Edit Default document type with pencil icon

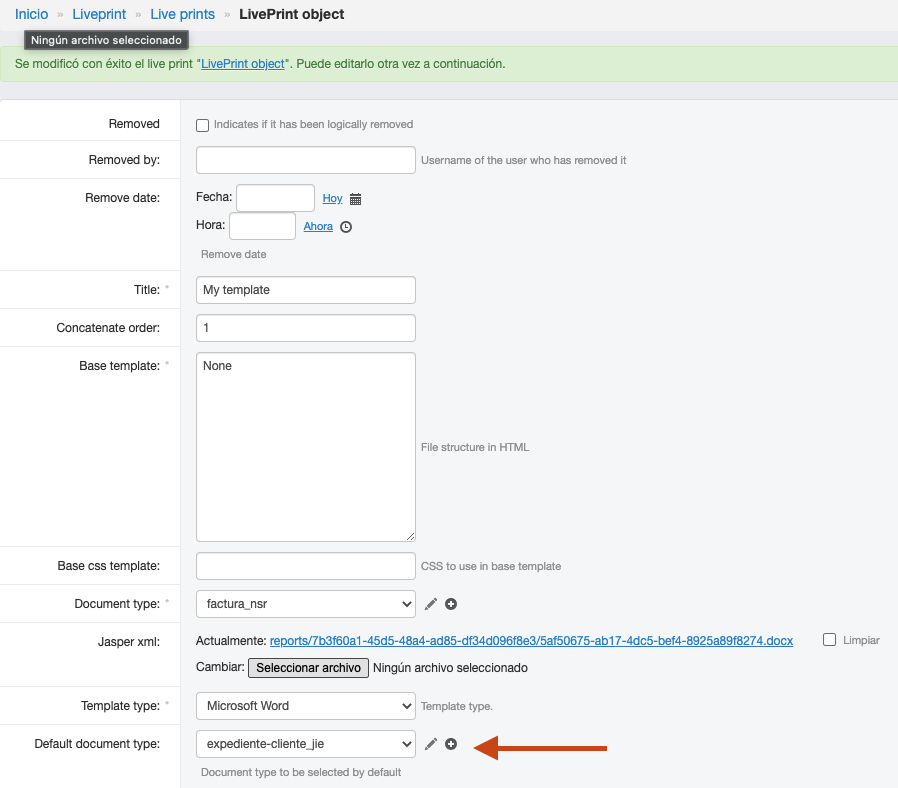431,743
